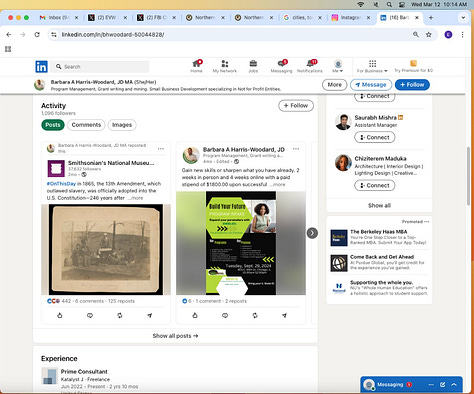
Task: Compose a new message icon
Action: 442,385
